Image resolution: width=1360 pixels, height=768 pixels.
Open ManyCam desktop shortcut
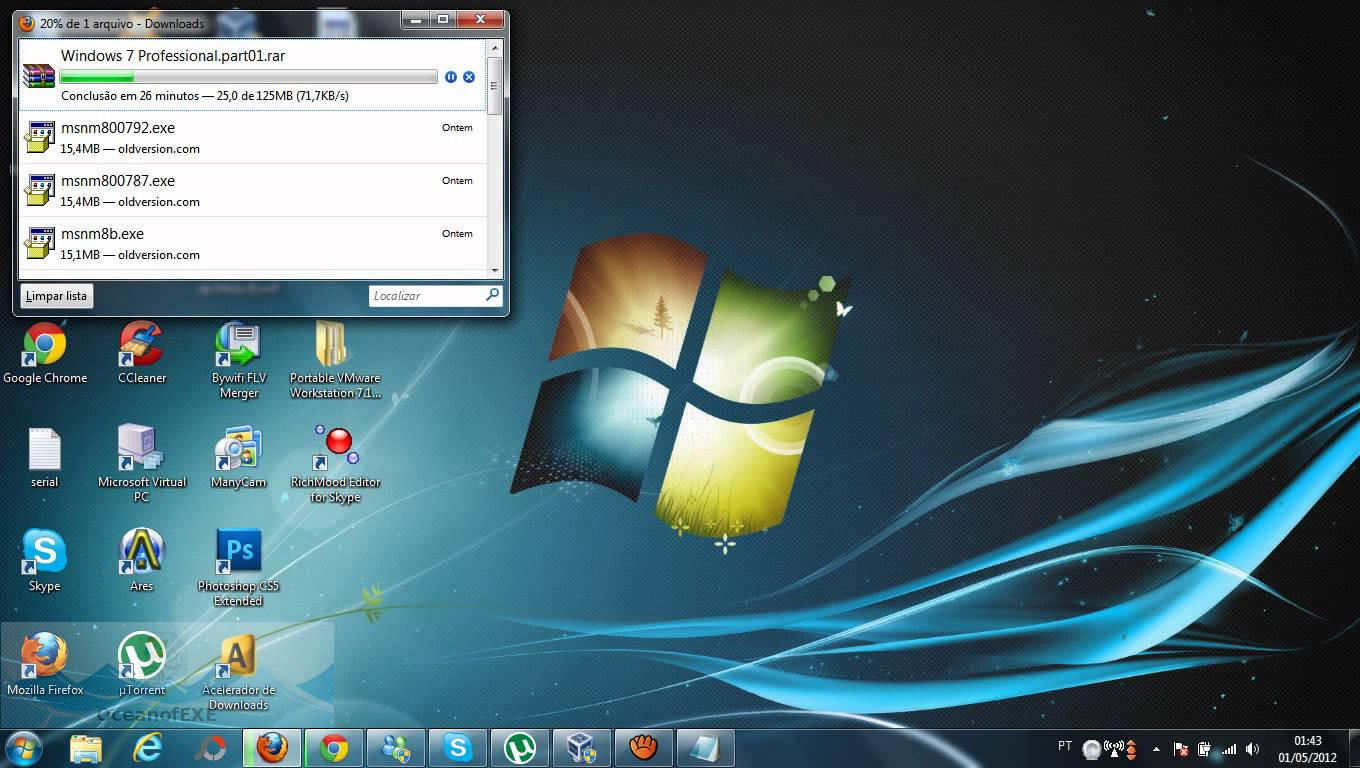point(239,458)
